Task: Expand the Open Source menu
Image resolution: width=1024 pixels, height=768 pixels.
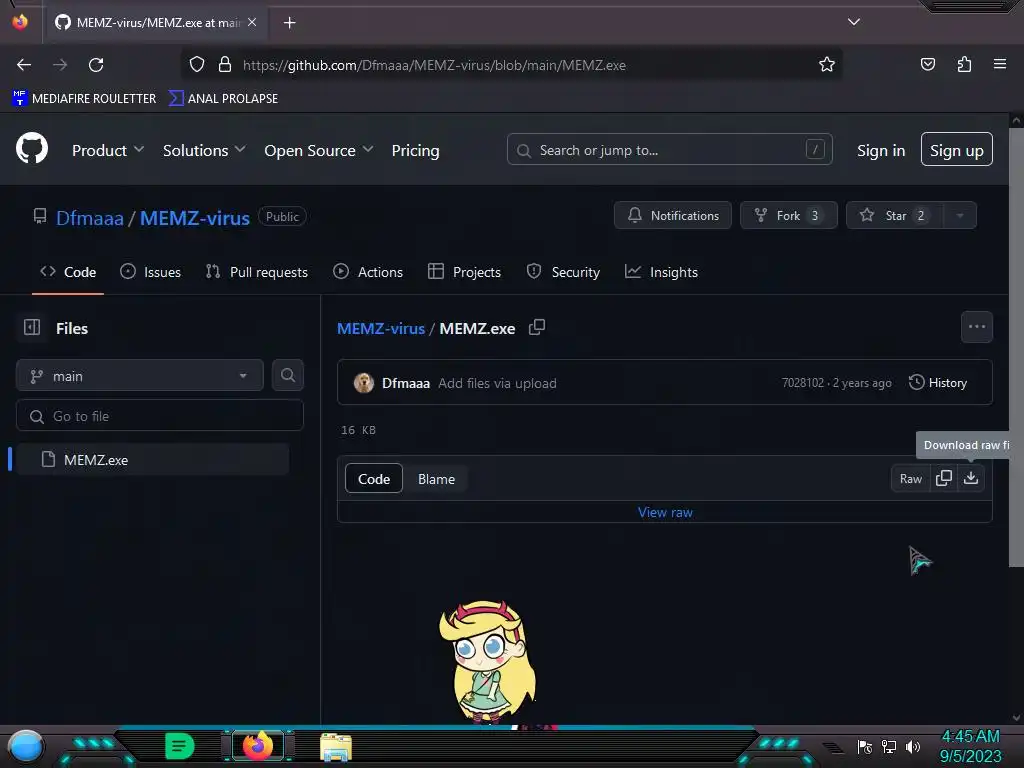Action: pos(319,150)
